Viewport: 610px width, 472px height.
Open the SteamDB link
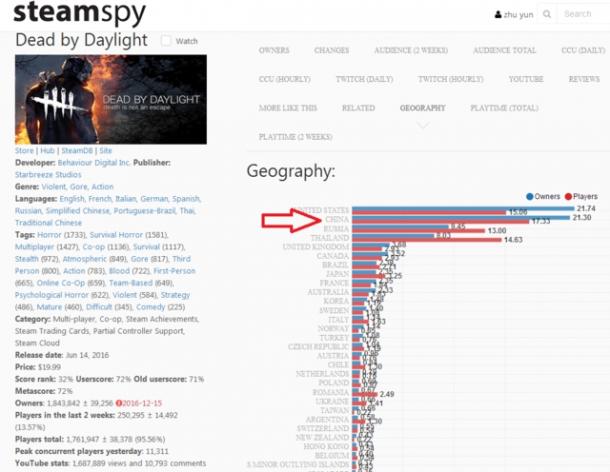pyautogui.click(x=77, y=151)
